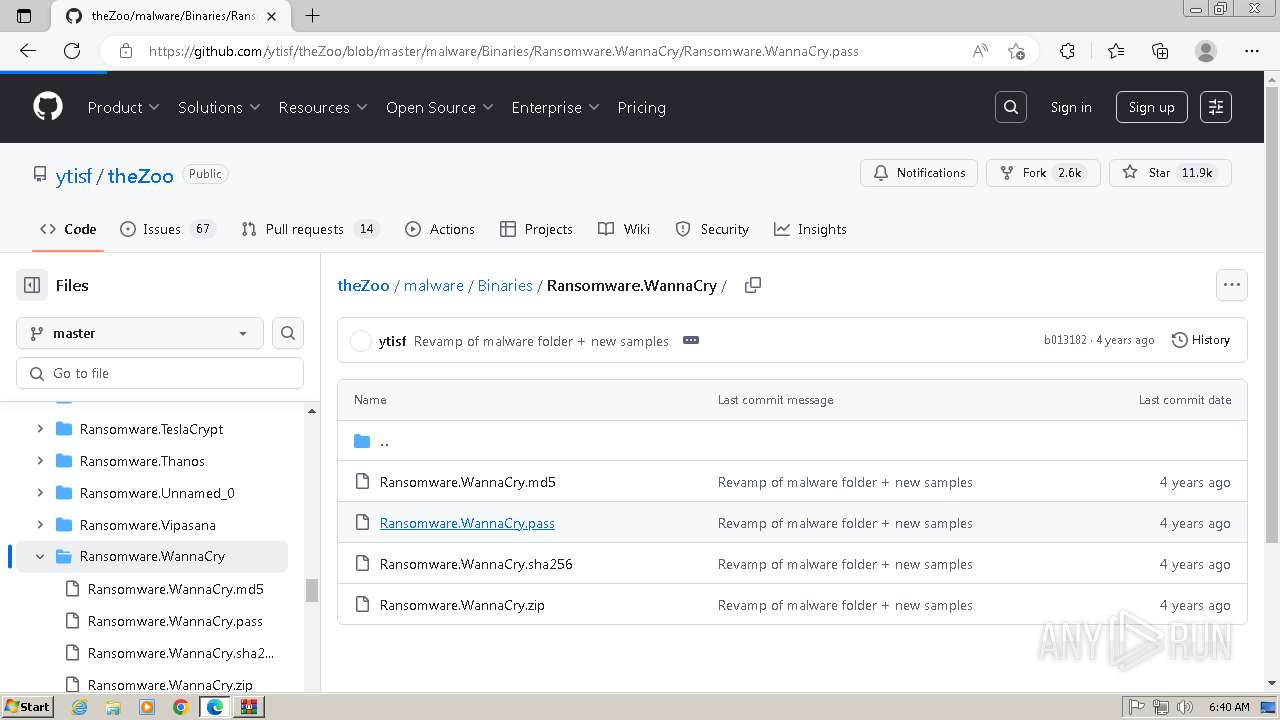Open the command palette icon in header
Screen dimensions: 1280x720
pos(1216,107)
